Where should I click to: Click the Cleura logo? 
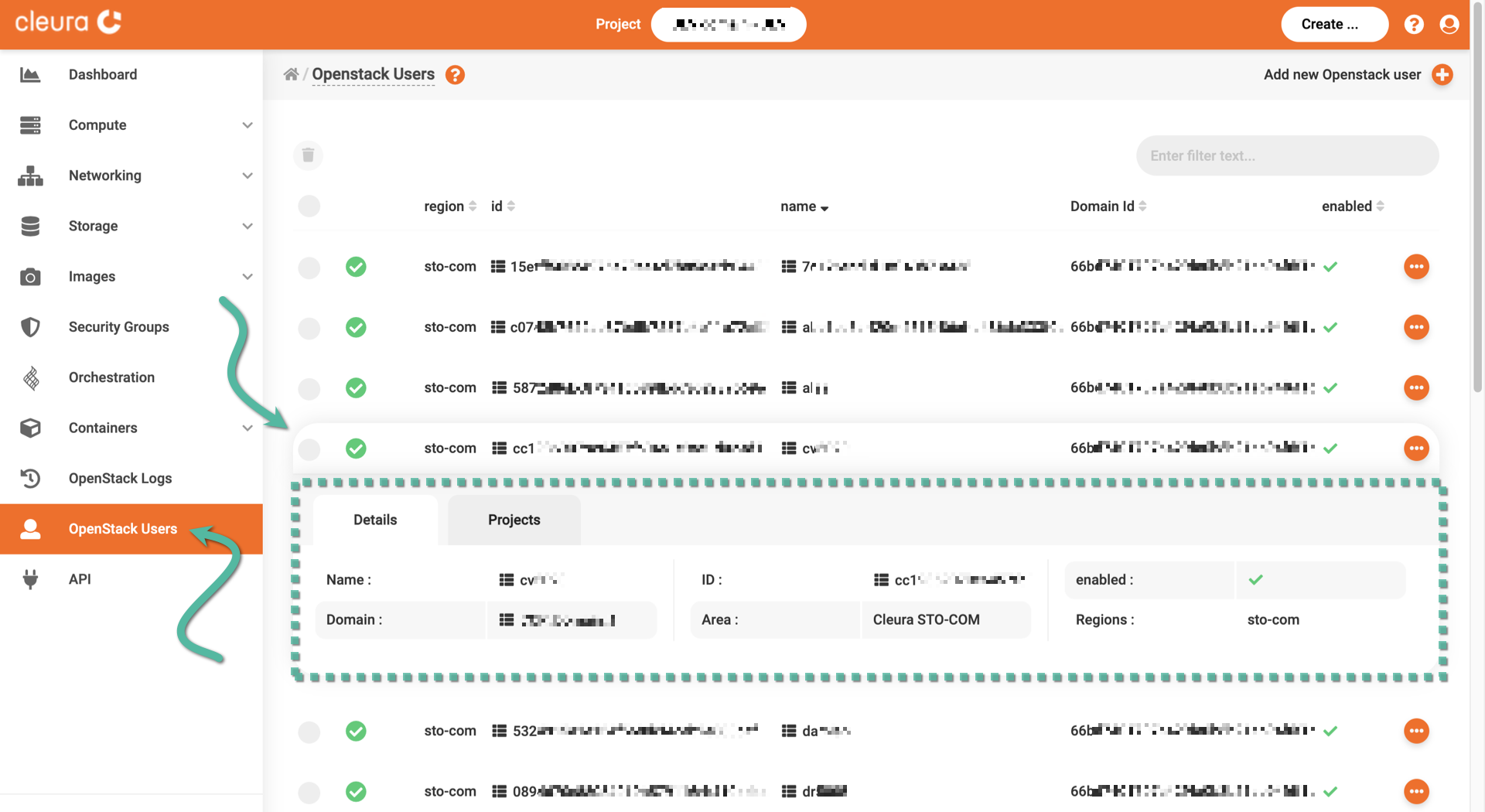[68, 22]
